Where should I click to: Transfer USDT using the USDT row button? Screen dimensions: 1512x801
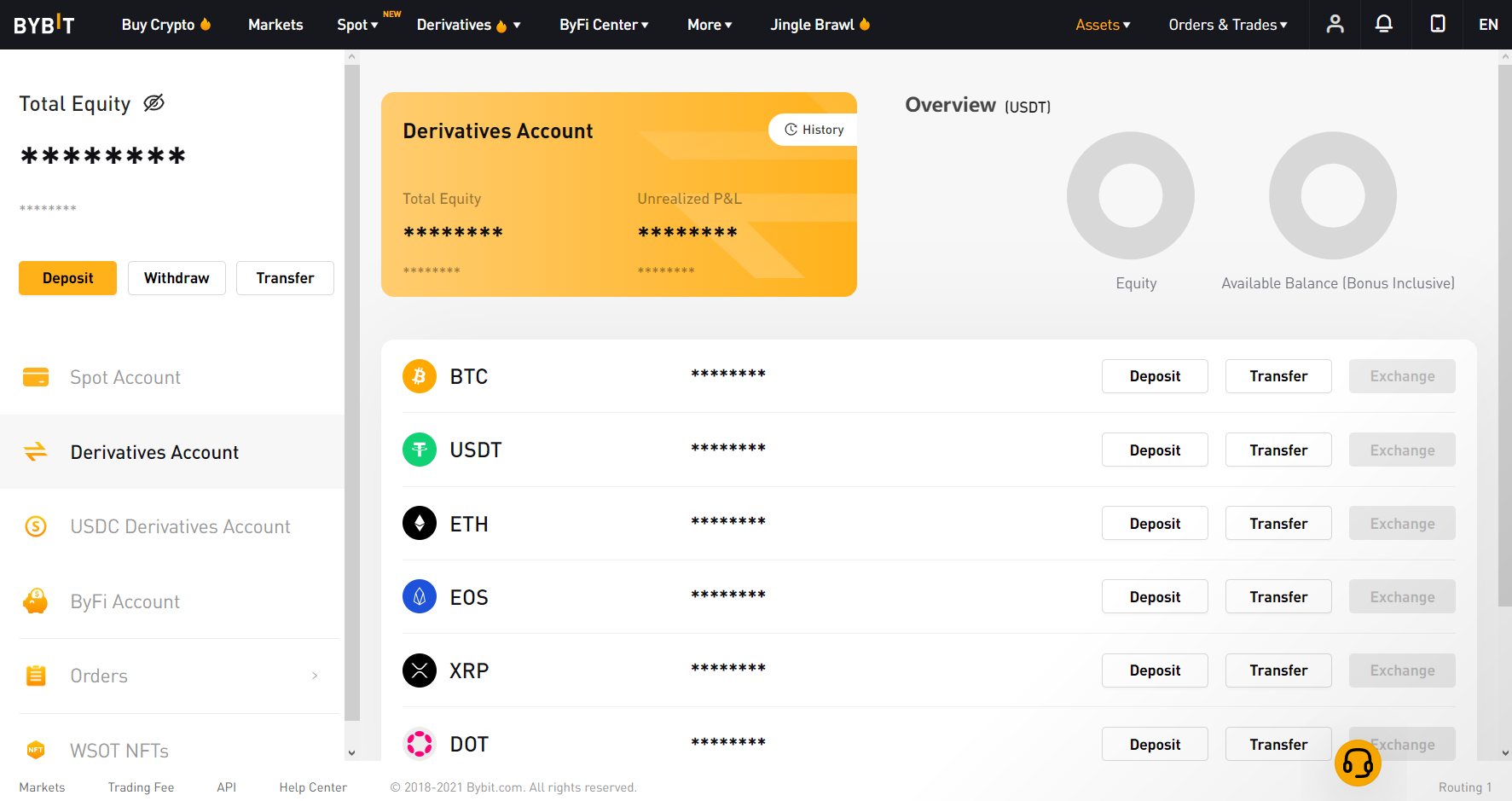1278,450
